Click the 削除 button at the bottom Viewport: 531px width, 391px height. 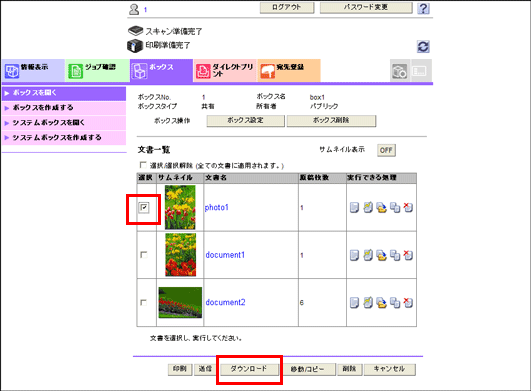pyautogui.click(x=350, y=369)
